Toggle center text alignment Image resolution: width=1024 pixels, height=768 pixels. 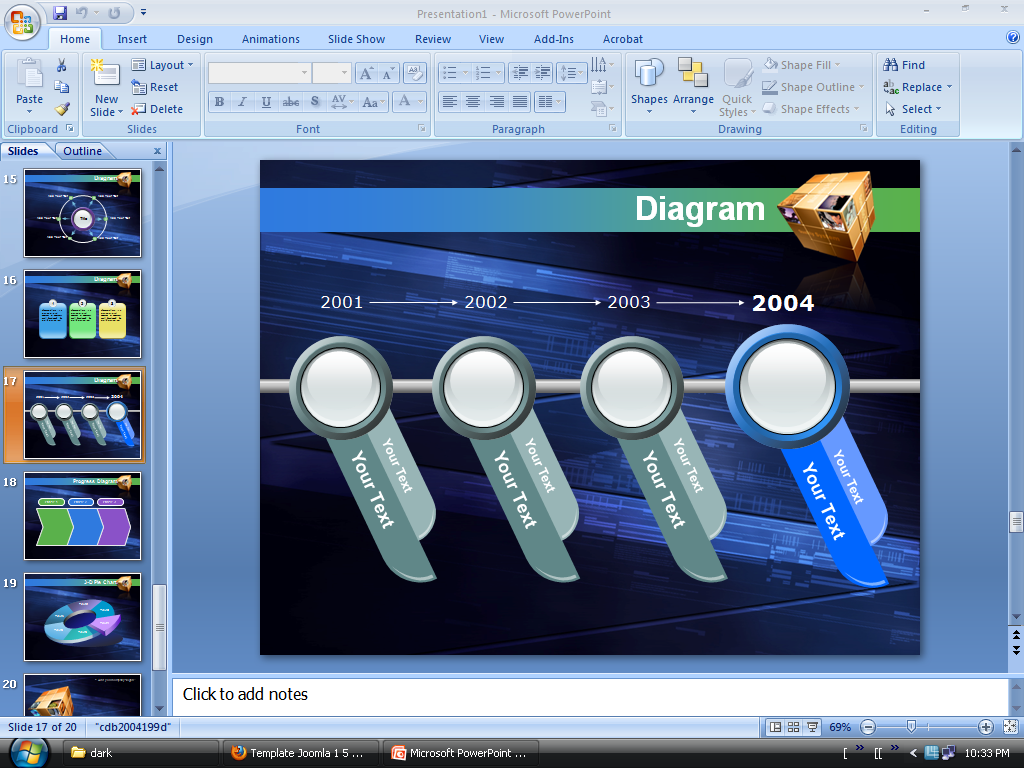pyautogui.click(x=473, y=102)
